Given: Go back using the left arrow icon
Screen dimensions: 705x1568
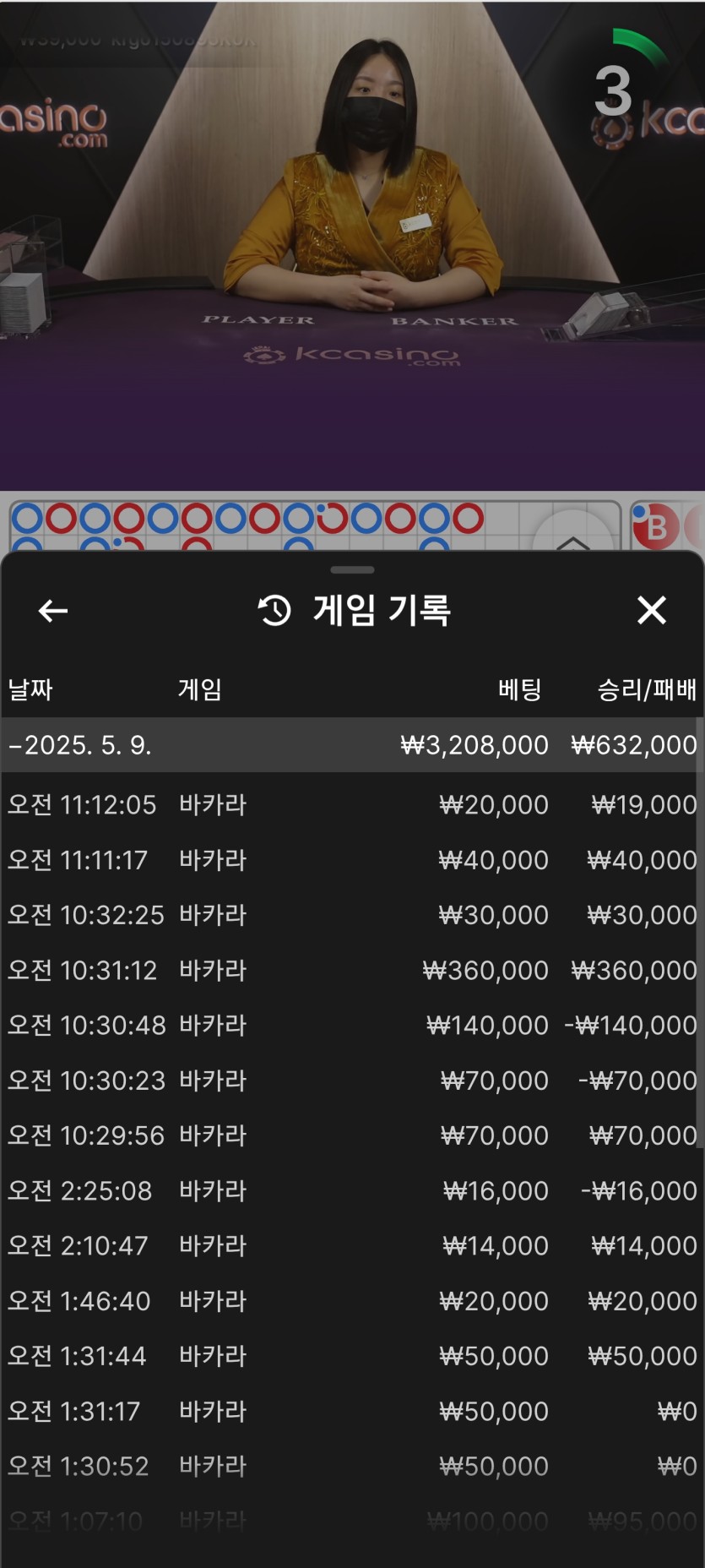Looking at the screenshot, I should 53,610.
